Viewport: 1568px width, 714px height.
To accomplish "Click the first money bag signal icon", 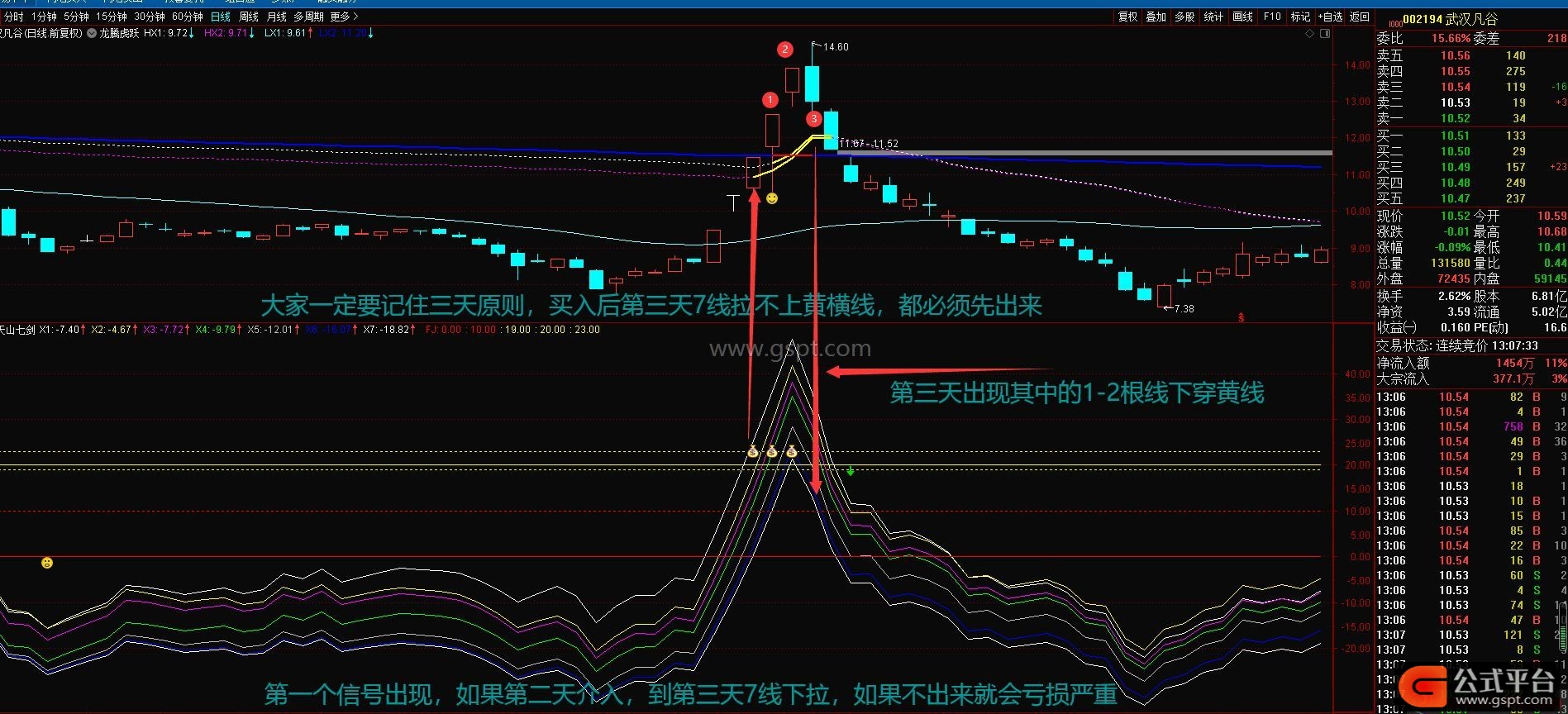I will (752, 451).
